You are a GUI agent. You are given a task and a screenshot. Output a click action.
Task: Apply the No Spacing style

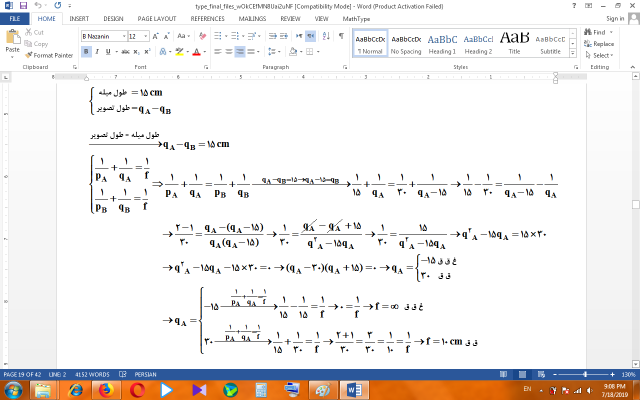406,43
